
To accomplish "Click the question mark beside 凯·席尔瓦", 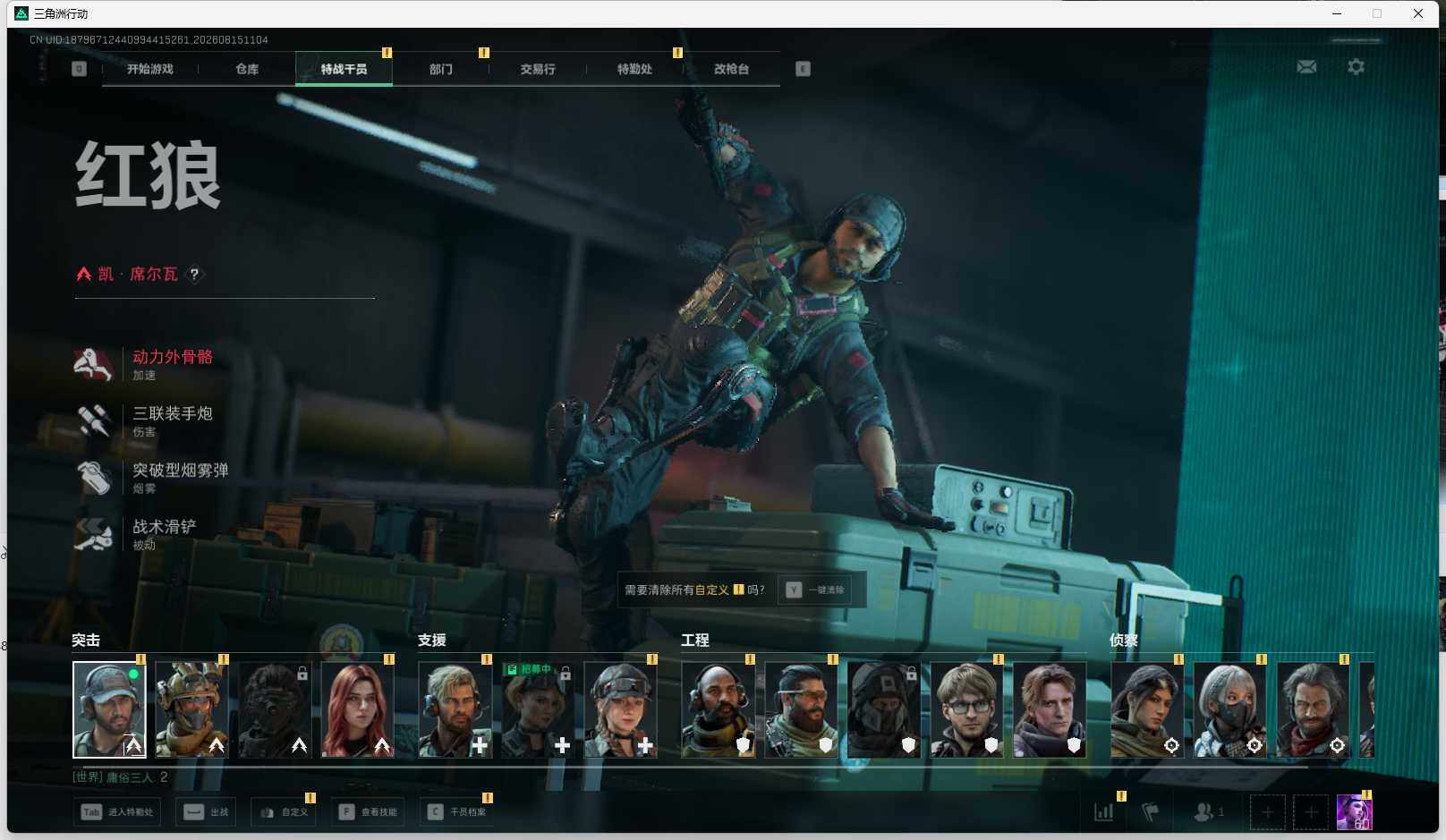I will pos(194,275).
